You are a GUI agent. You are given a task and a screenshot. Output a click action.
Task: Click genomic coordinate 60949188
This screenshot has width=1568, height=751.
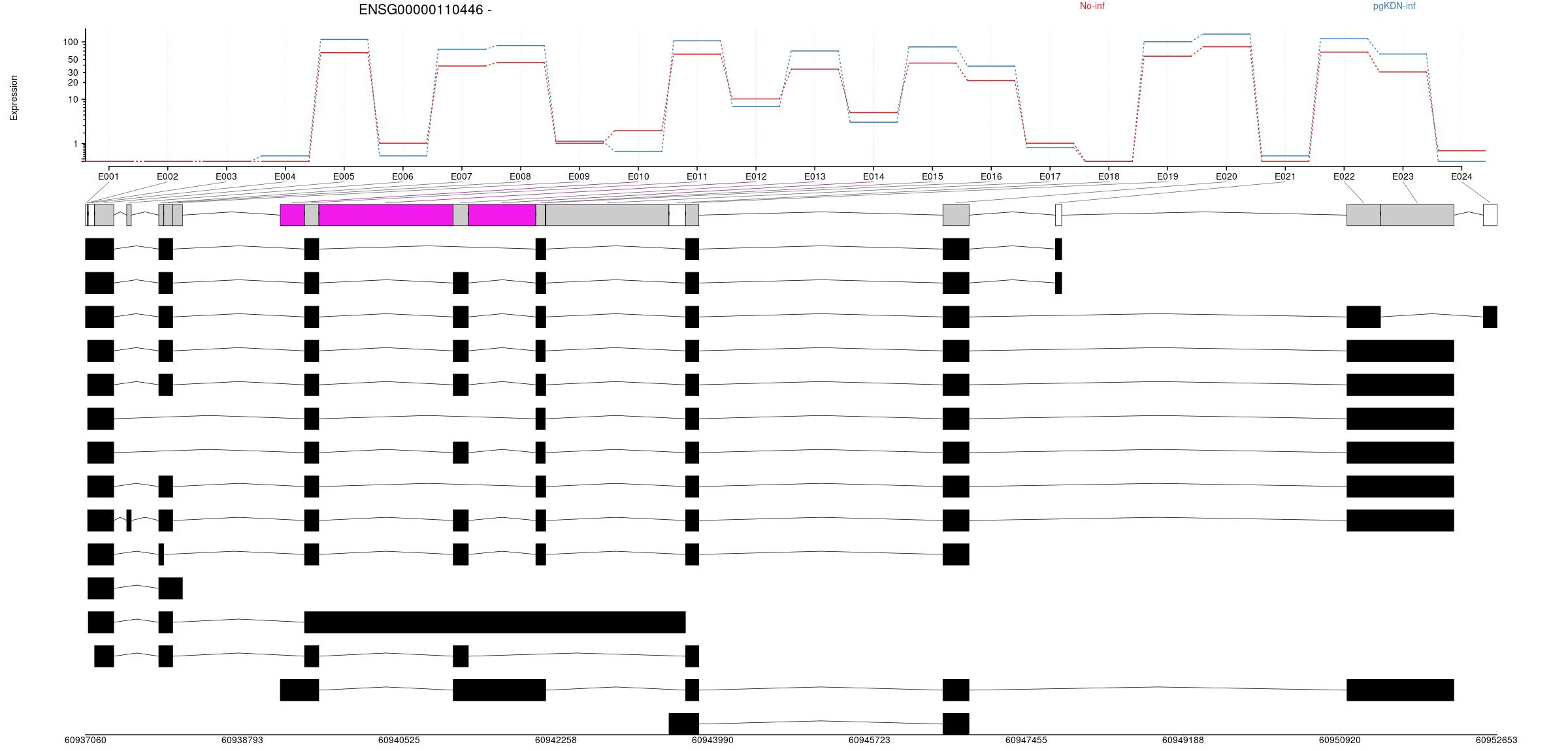coord(1183,740)
